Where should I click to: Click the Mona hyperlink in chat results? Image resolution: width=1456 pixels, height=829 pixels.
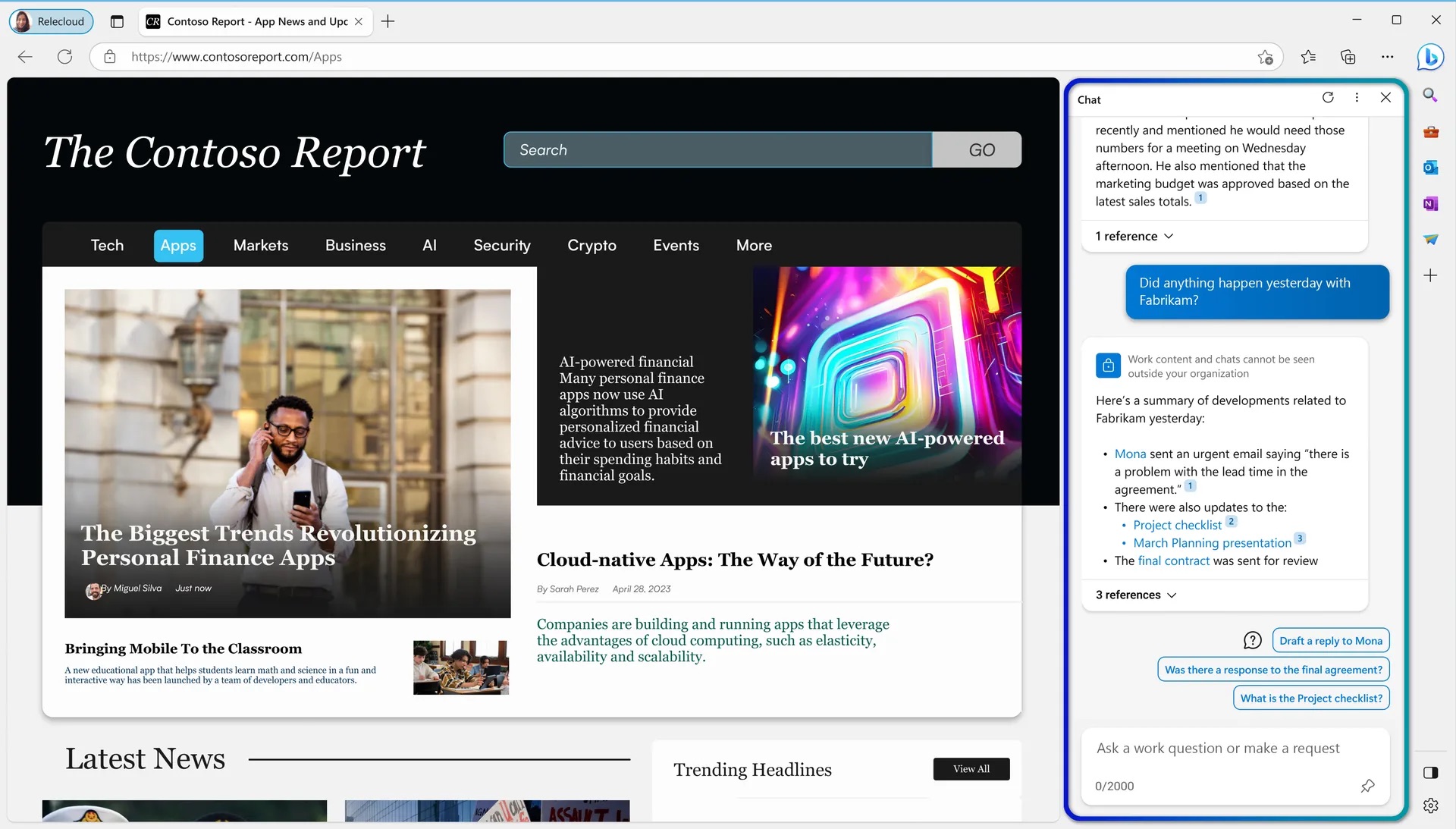(x=1130, y=453)
